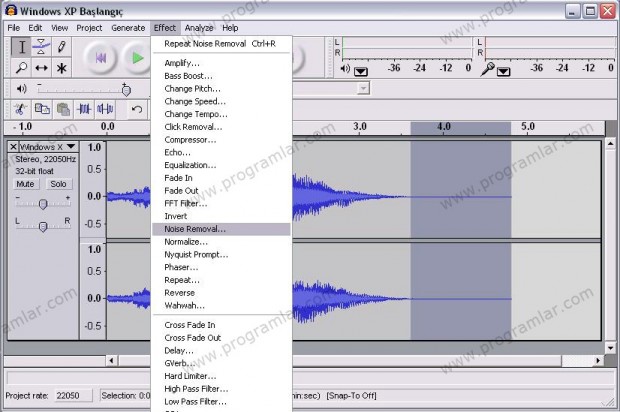Screen dimensions: 620x412
Task: Click the Skip to Start button
Action: (x=101, y=58)
